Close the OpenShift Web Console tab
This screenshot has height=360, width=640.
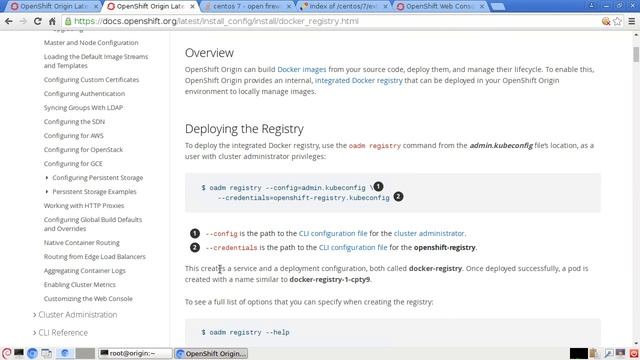tap(482, 7)
